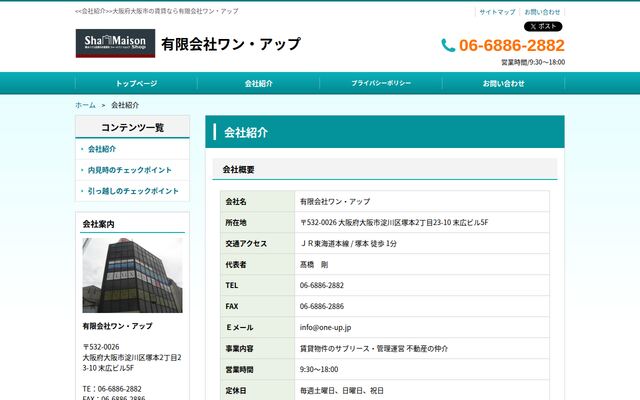640x400 pixels.
Task: Go to ホーム in the breadcrumb
Action: pos(85,105)
